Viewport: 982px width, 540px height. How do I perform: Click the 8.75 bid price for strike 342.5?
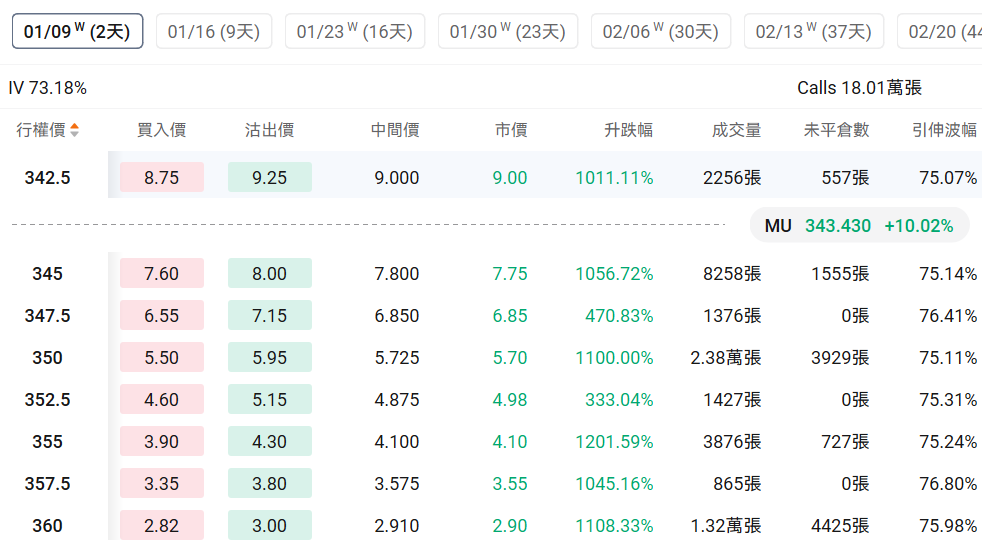[162, 178]
